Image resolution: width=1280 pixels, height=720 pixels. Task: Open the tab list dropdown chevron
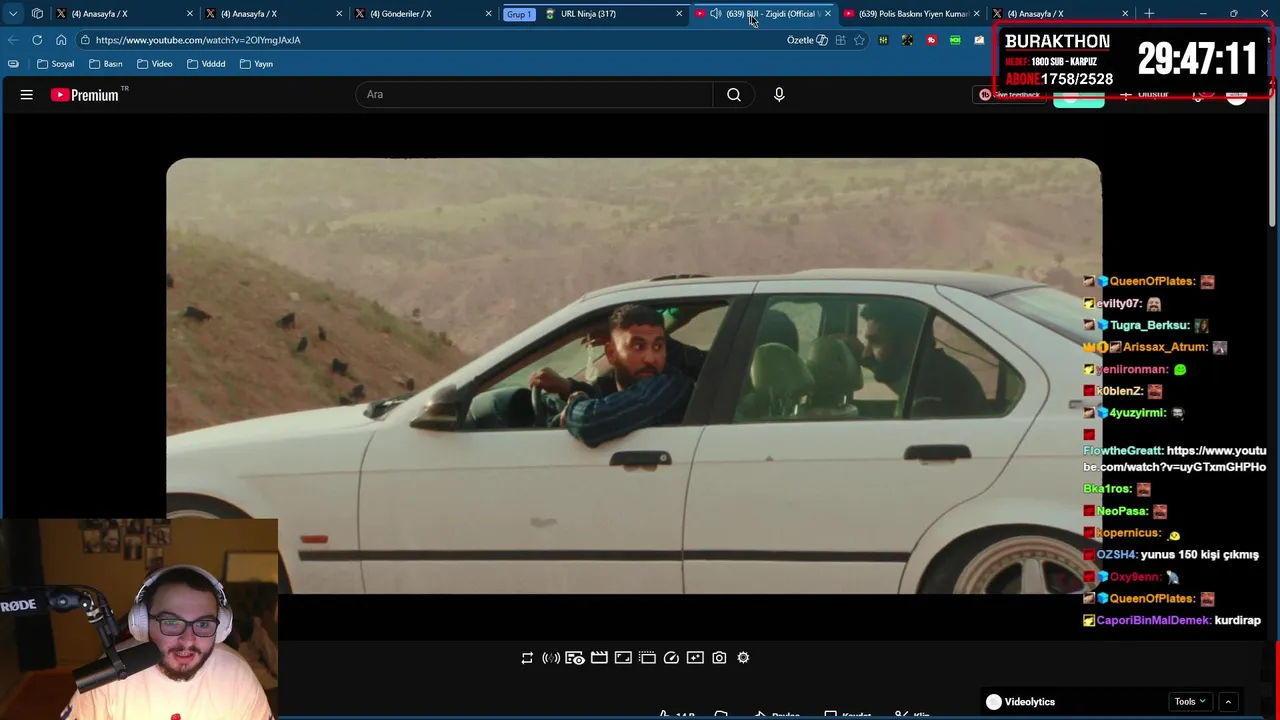pyautogui.click(x=13, y=14)
